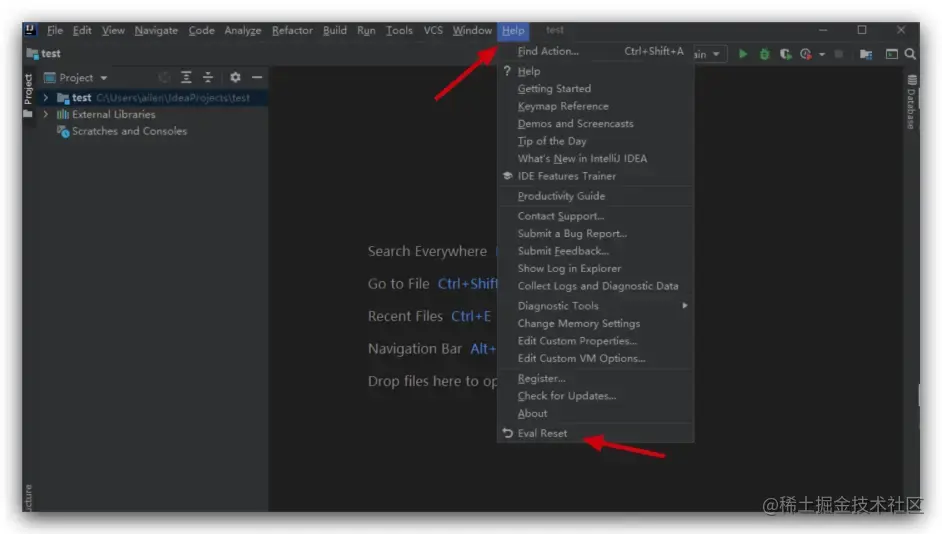Viewport: 942px width, 534px height.
Task: Open IDE Features Trainer entry
Action: click(x=595, y=176)
